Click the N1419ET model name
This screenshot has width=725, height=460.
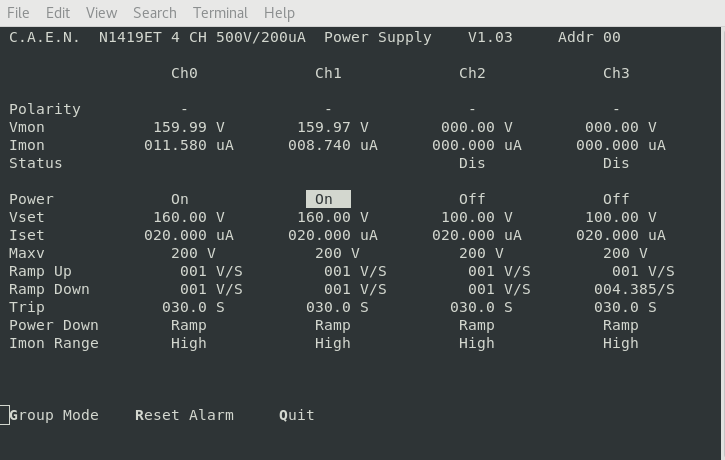click(130, 37)
